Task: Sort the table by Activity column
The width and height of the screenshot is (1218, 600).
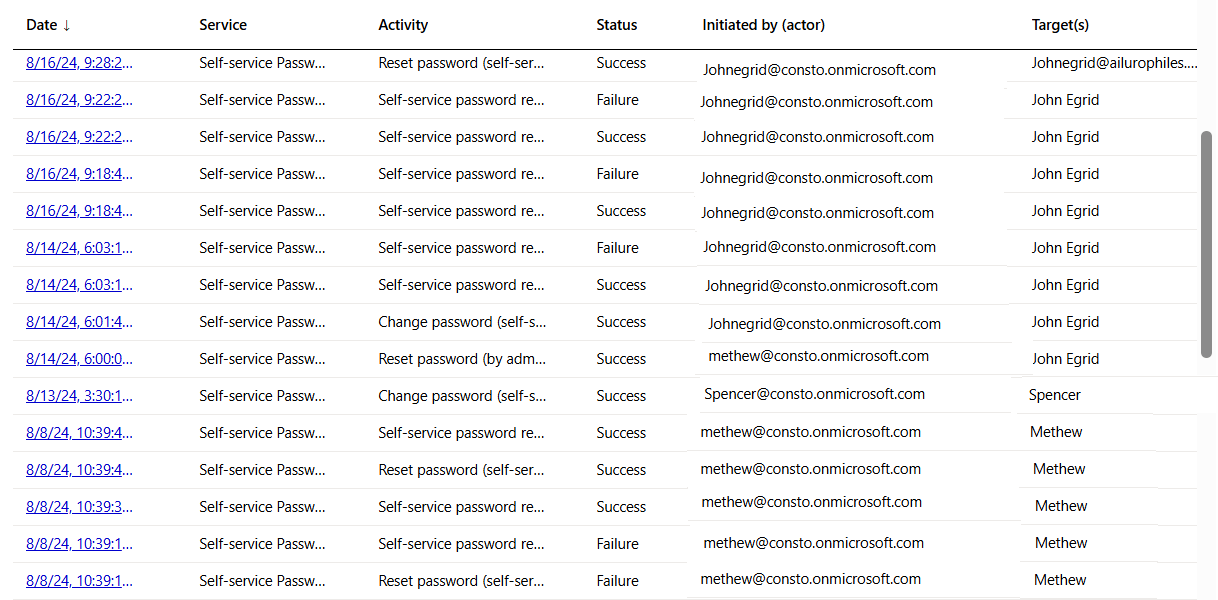Action: point(404,24)
